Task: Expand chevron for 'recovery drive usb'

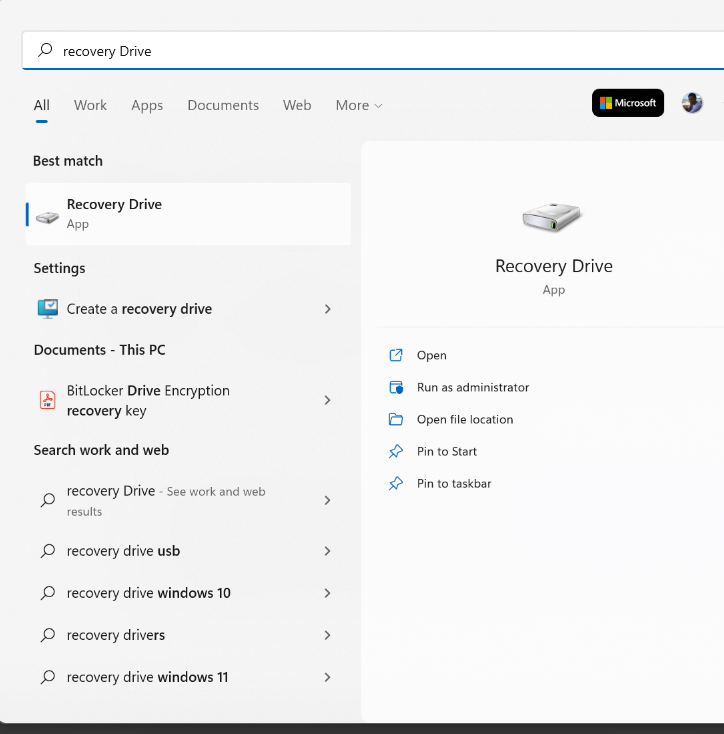Action: click(x=328, y=551)
